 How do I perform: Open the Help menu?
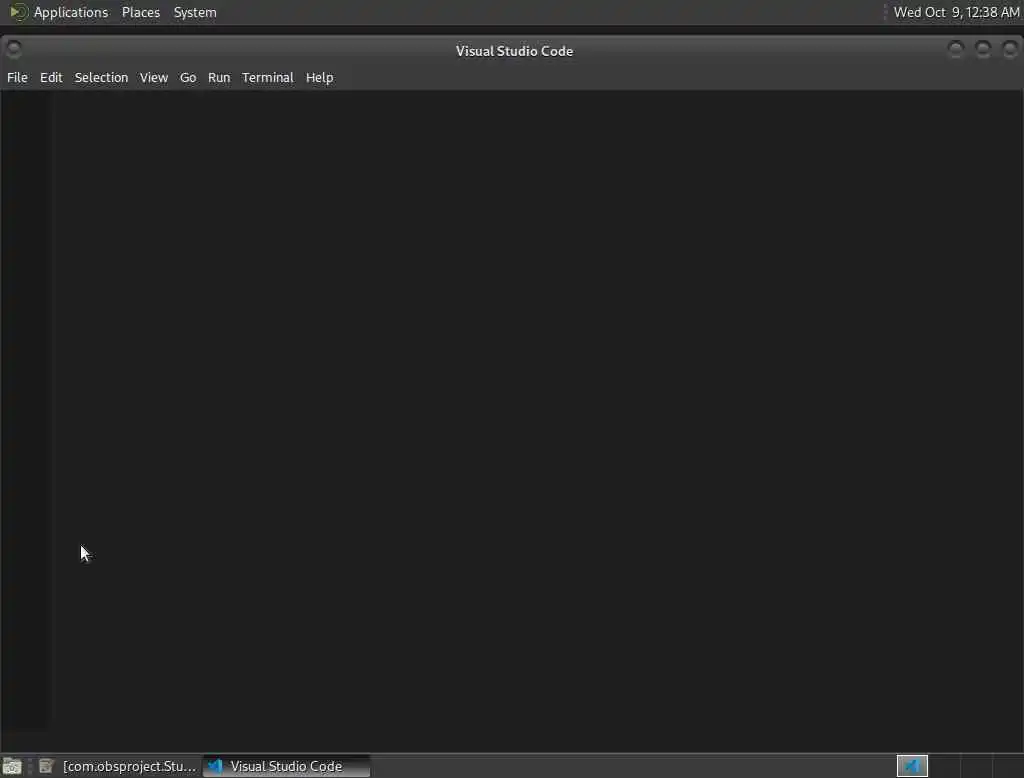[x=319, y=77]
